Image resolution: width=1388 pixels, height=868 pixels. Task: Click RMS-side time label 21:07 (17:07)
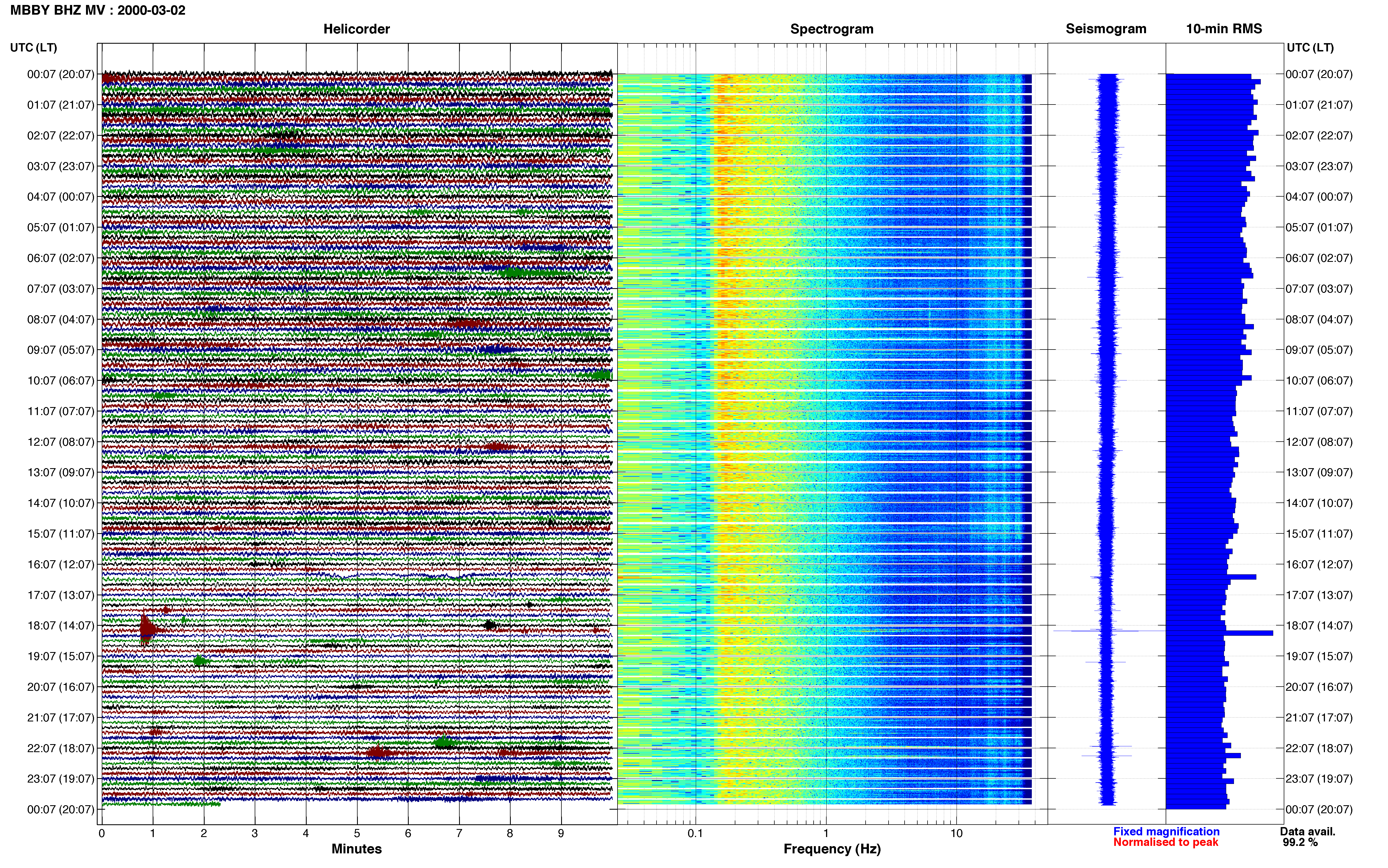coord(1319,718)
